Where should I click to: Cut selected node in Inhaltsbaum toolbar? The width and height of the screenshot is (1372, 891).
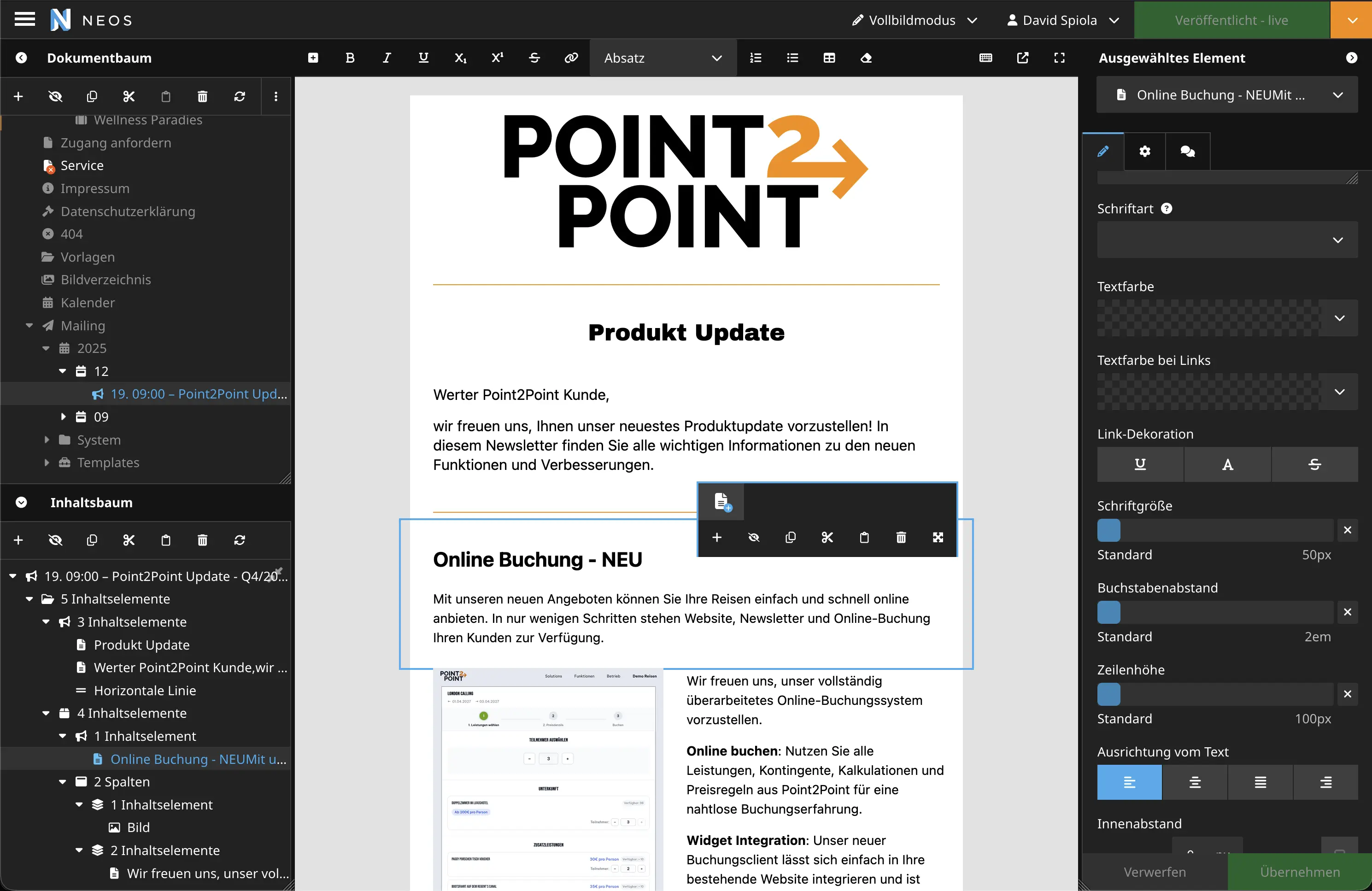coord(129,540)
